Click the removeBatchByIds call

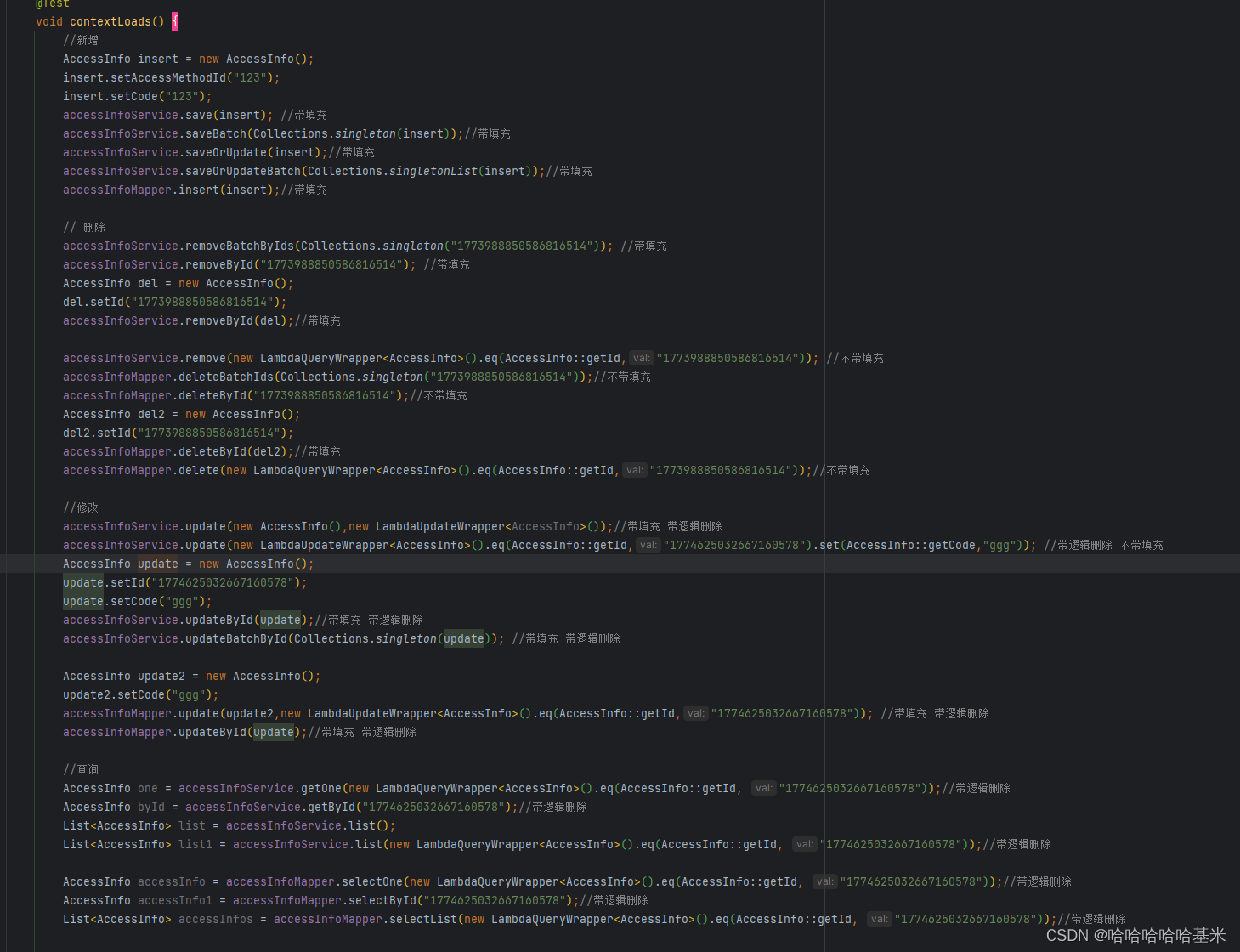(338, 246)
